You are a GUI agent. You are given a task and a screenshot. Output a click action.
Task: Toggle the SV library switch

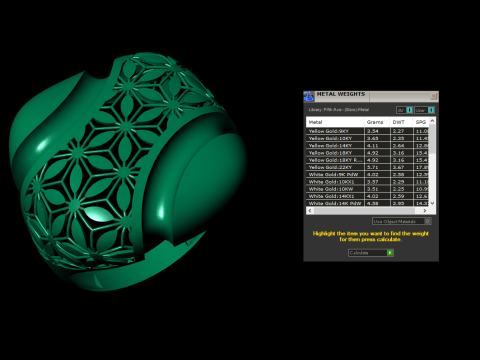click(404, 110)
